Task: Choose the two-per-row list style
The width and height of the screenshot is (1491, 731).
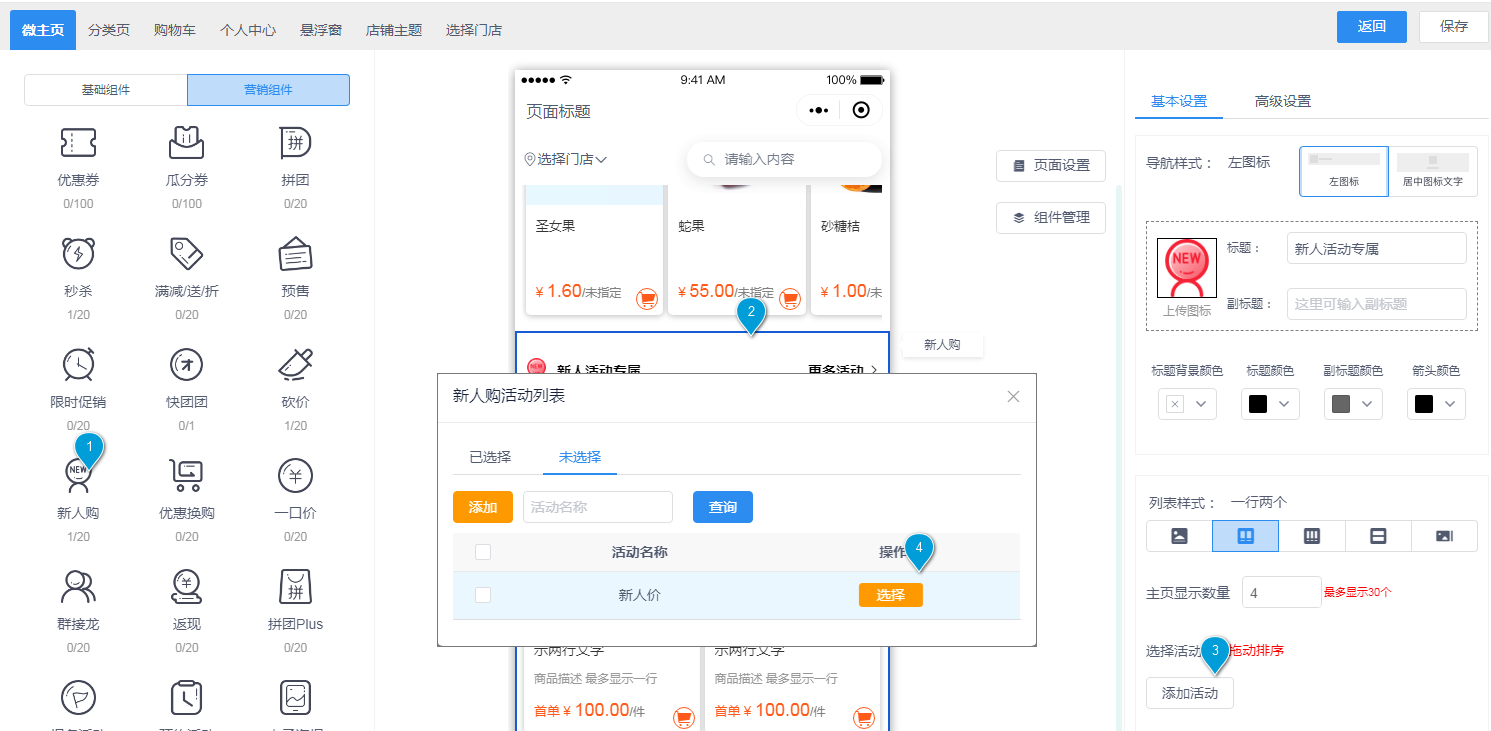Action: pyautogui.click(x=1245, y=536)
